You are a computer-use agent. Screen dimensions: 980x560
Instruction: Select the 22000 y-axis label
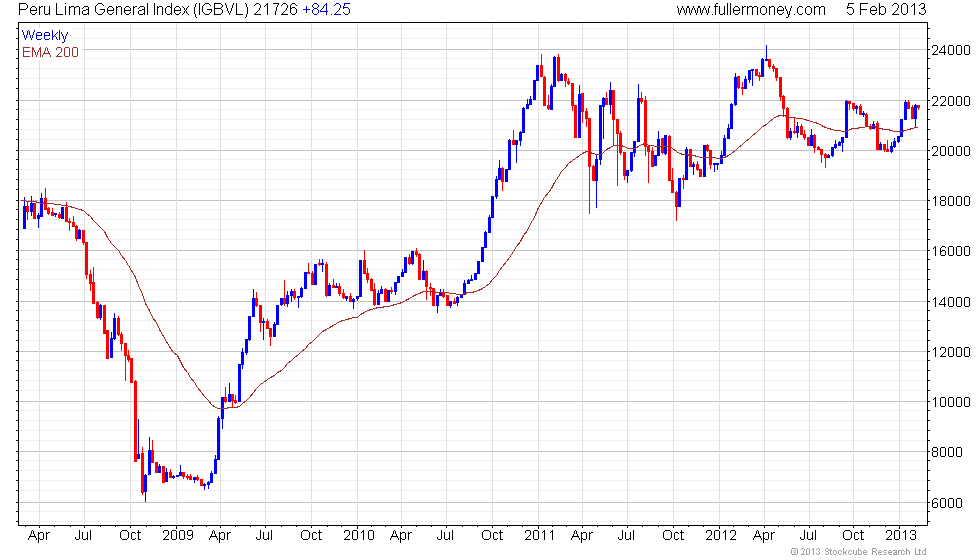click(x=951, y=101)
